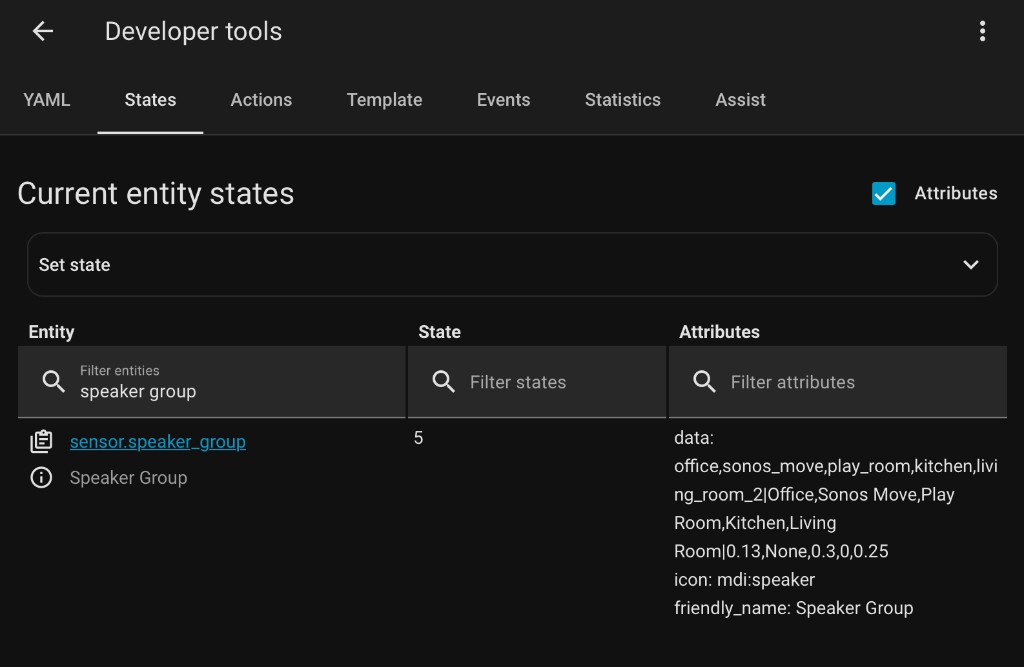Switch to the Actions tab
The image size is (1024, 667).
(261, 100)
